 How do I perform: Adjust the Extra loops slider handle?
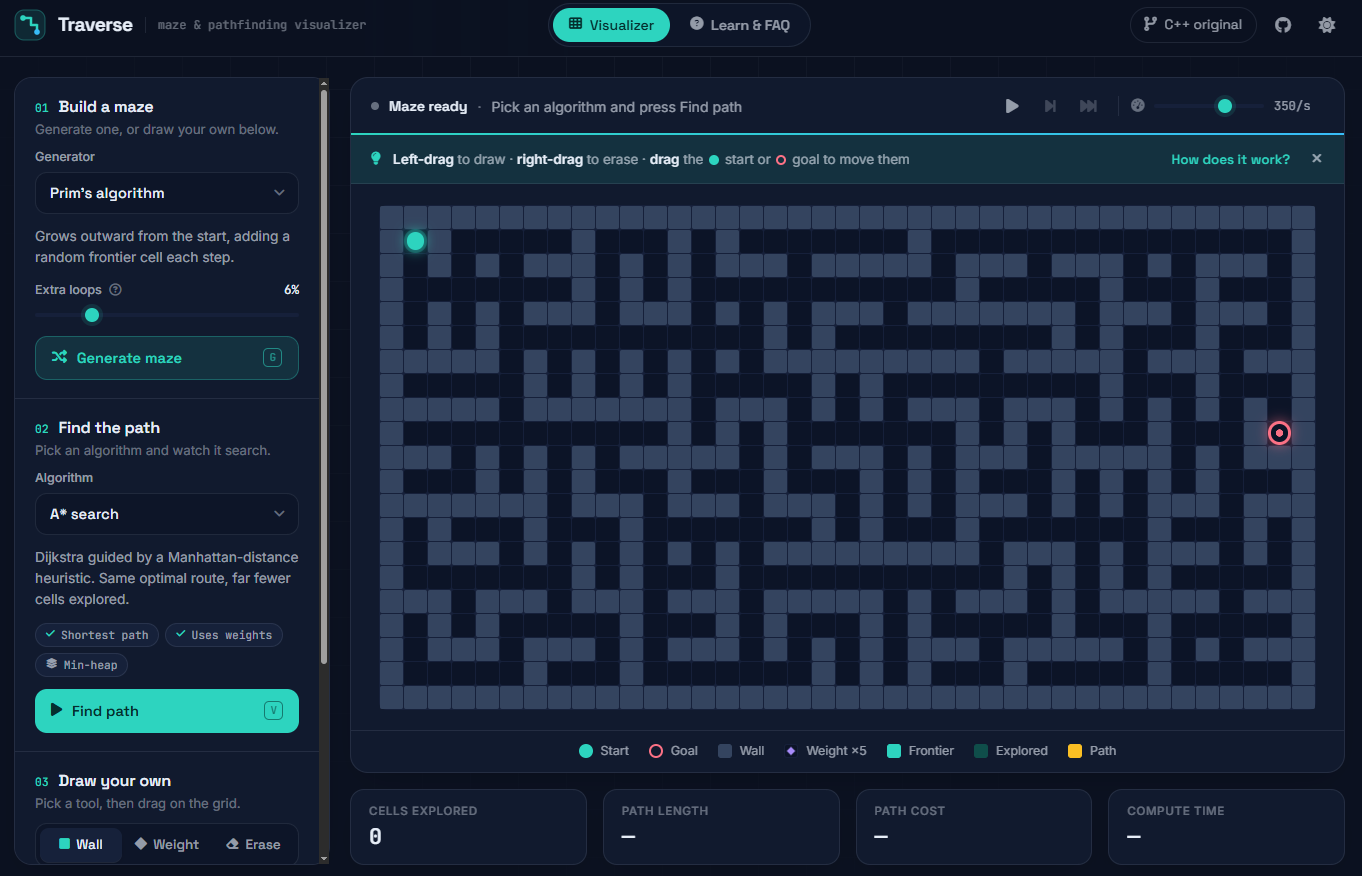(92, 315)
